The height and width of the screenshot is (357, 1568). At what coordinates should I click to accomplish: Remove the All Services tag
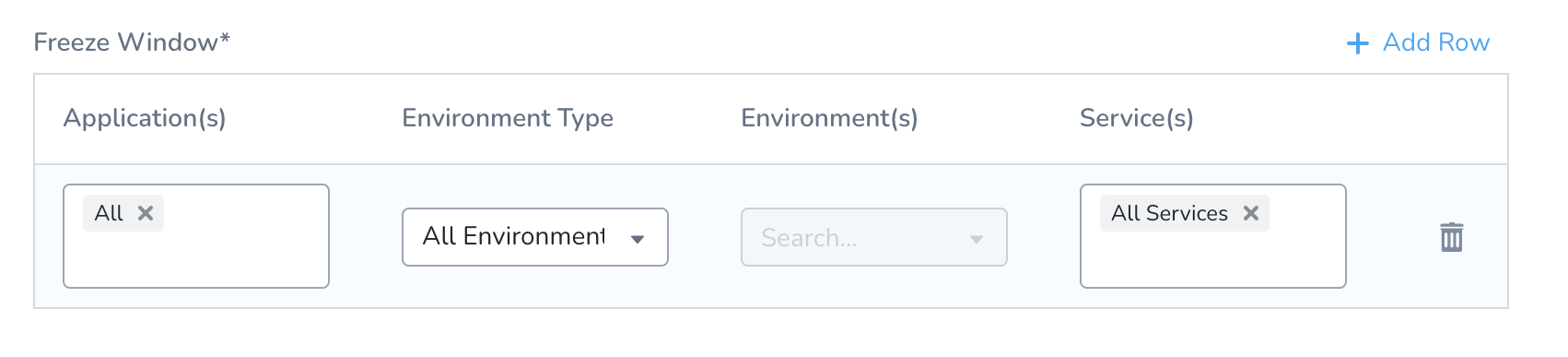pos(1251,213)
